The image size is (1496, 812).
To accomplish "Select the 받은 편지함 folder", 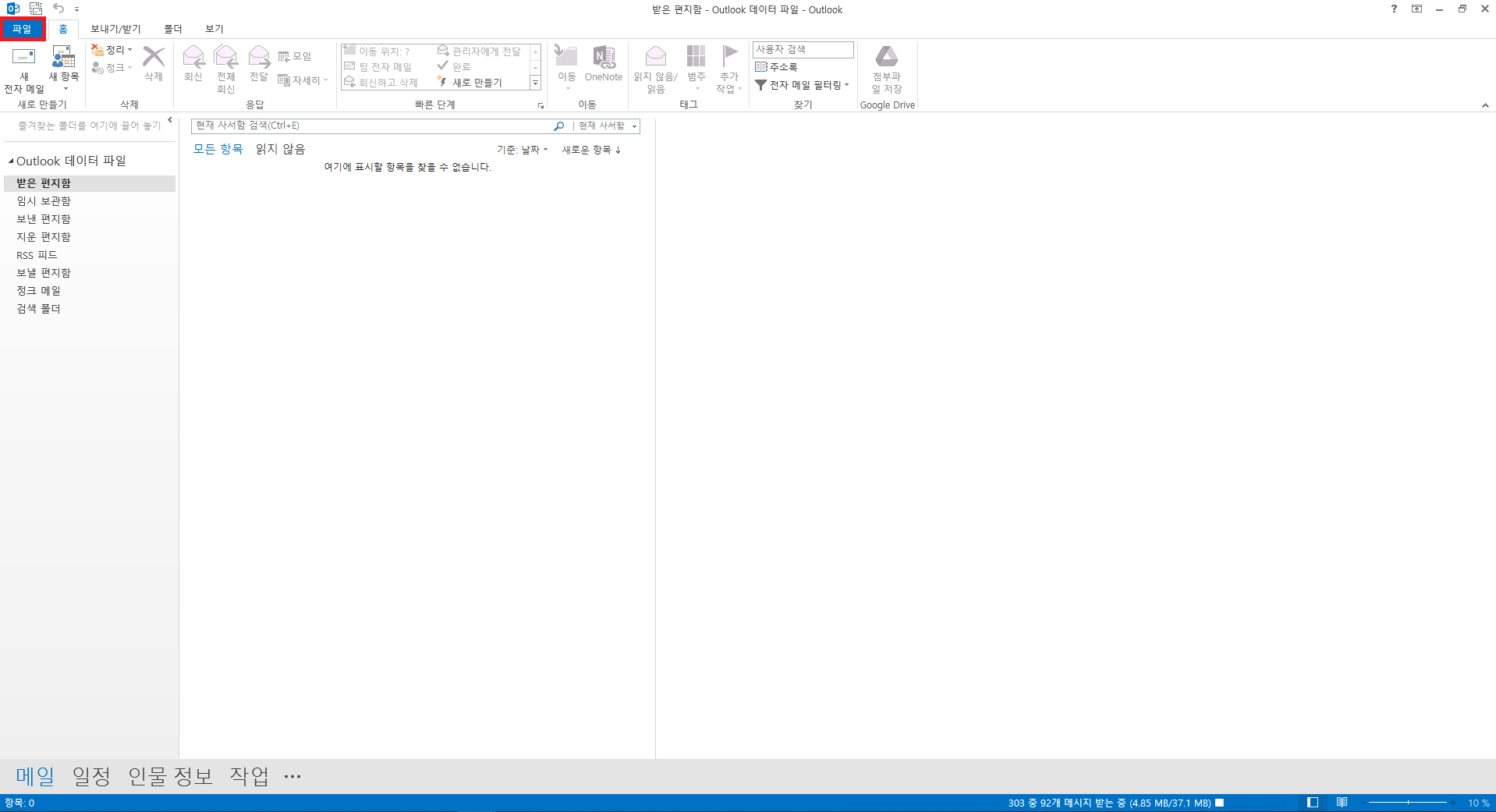I will click(90, 183).
